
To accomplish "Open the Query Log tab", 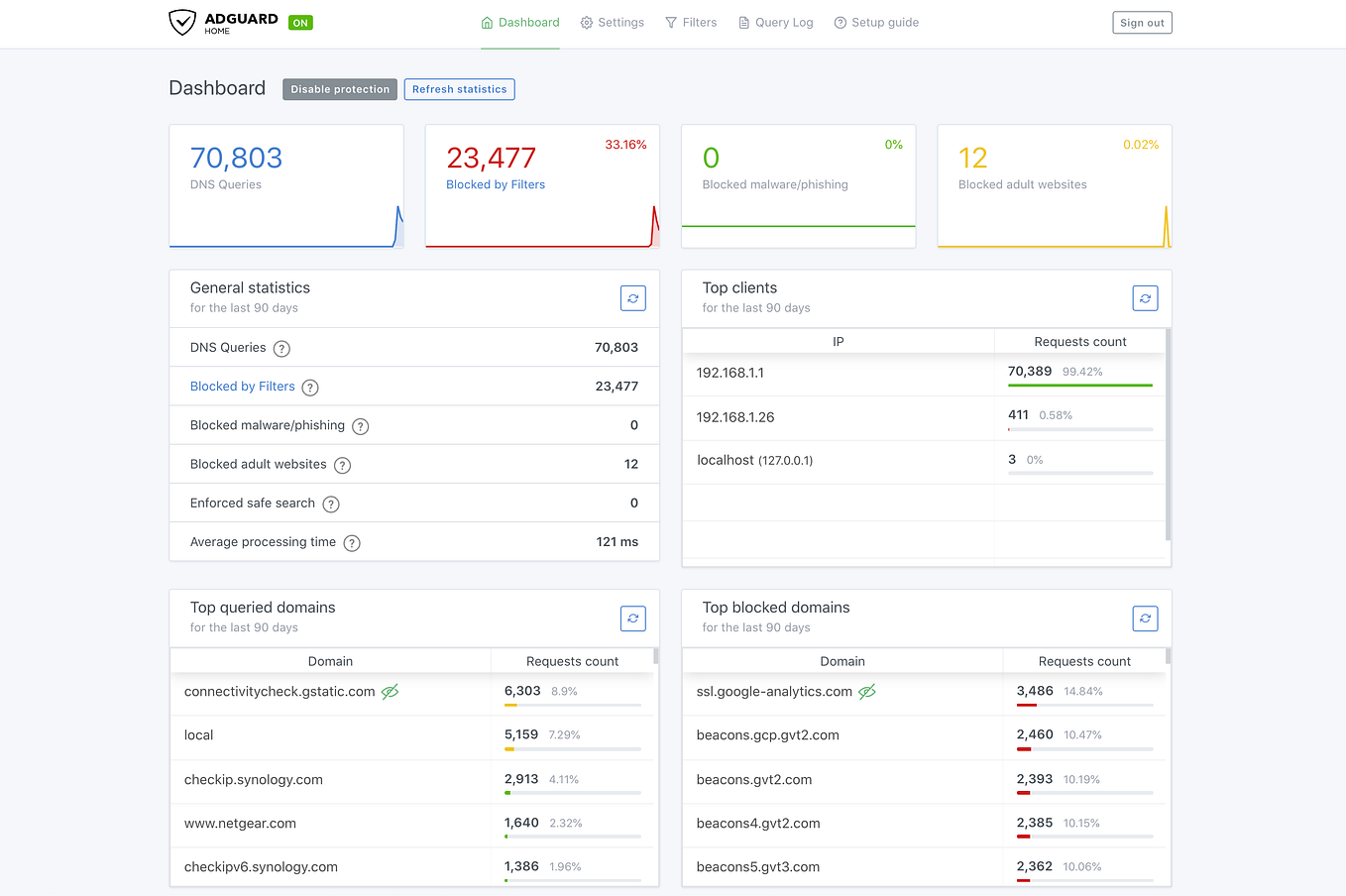I will click(x=775, y=23).
